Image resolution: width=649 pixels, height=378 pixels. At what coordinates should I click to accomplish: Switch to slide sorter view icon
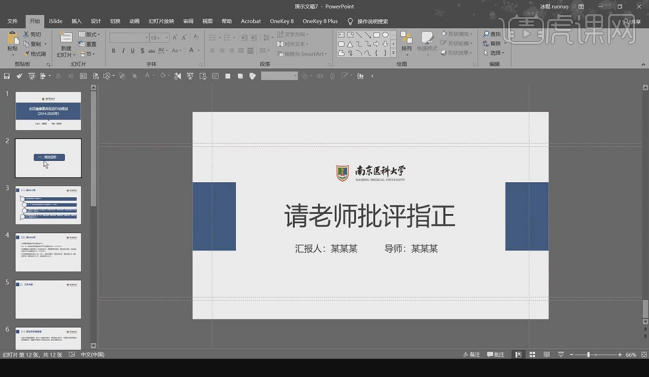(x=532, y=355)
